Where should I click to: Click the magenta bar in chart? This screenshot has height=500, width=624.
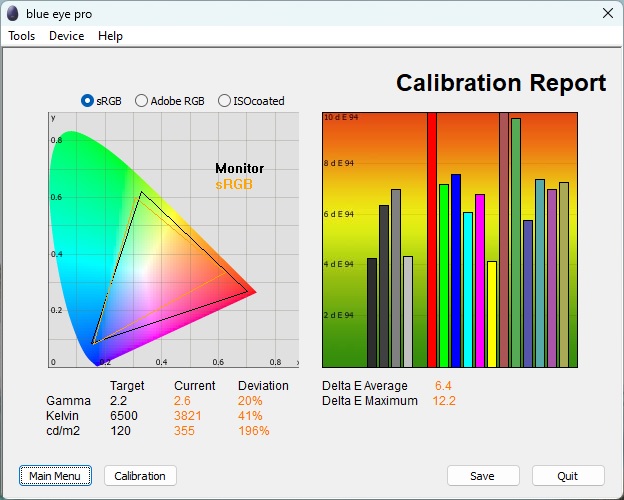(480, 280)
